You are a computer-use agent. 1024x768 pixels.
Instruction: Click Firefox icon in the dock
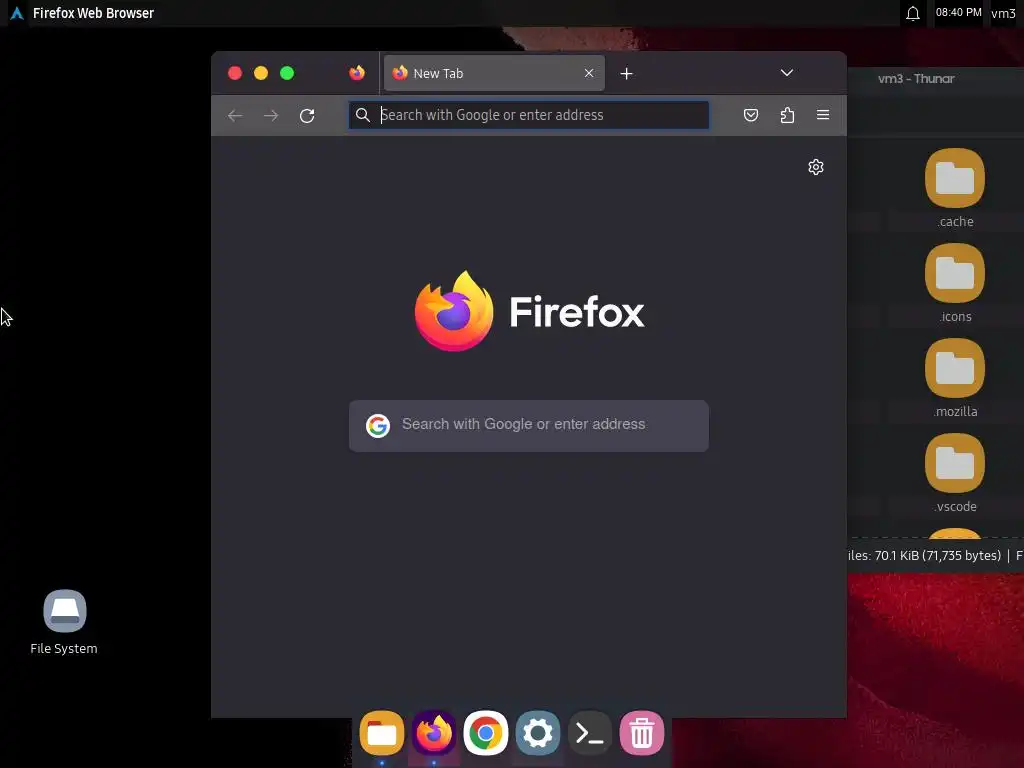(x=434, y=733)
